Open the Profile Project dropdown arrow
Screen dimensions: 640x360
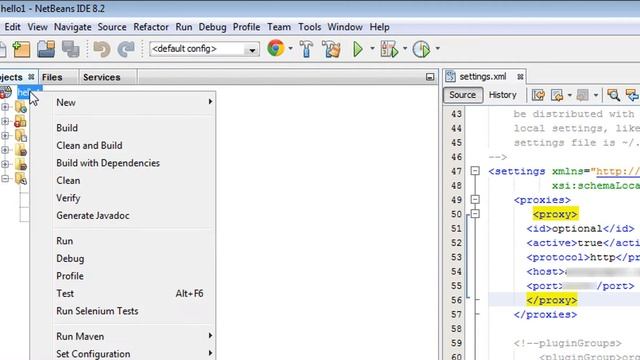click(x=438, y=49)
